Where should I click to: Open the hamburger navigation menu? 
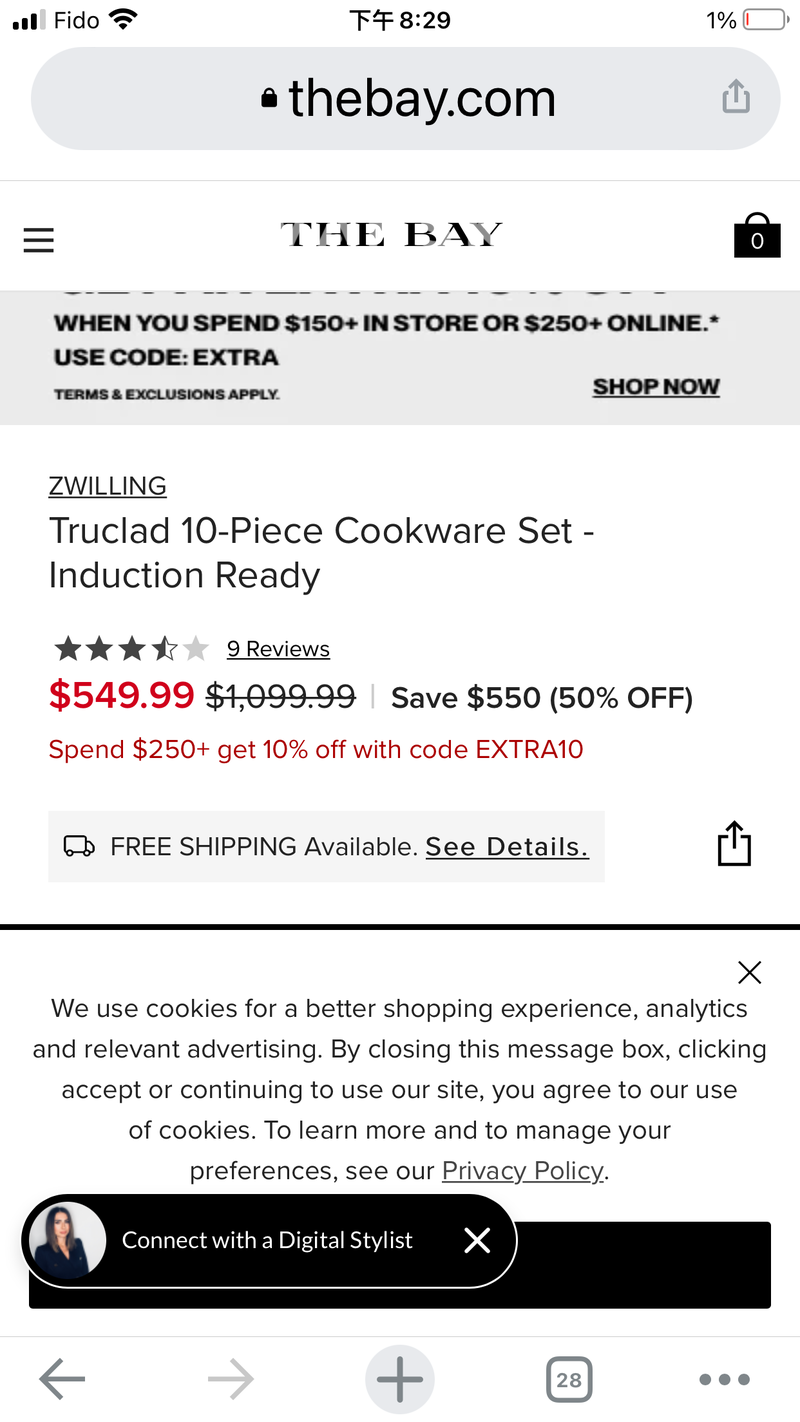pyautogui.click(x=38, y=240)
